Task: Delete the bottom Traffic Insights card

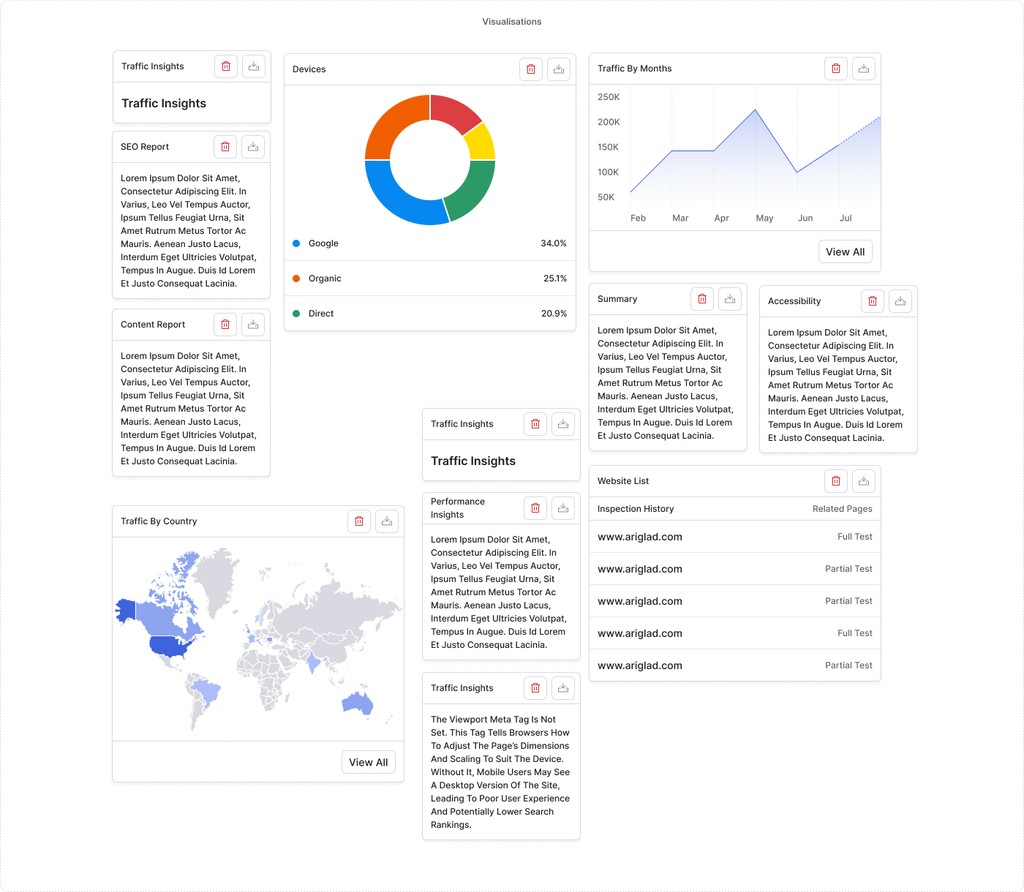Action: click(x=535, y=687)
